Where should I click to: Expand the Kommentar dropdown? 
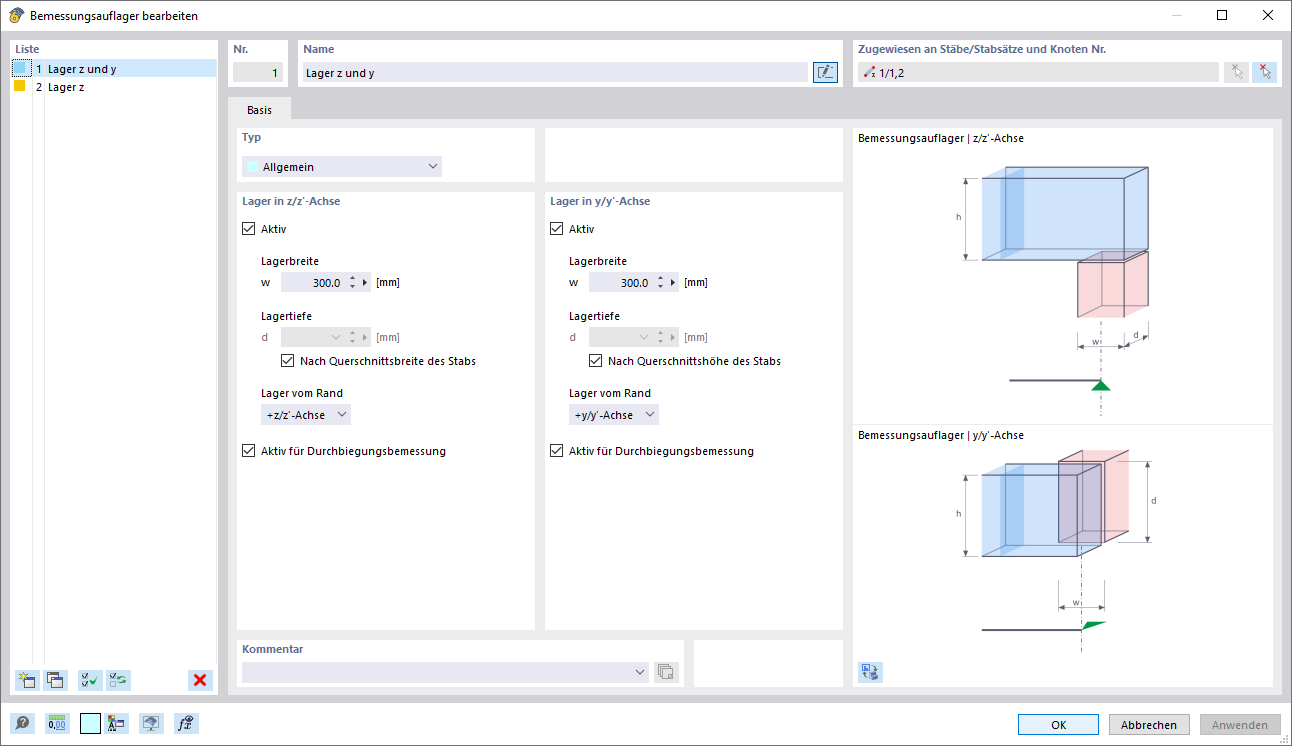641,673
